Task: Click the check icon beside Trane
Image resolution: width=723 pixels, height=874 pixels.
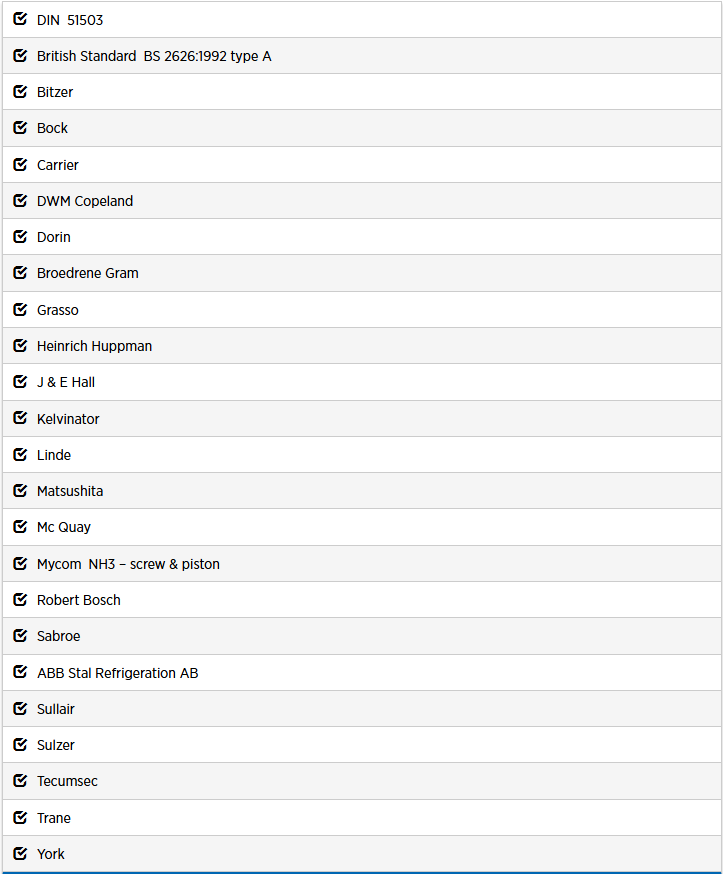Action: coord(20,817)
